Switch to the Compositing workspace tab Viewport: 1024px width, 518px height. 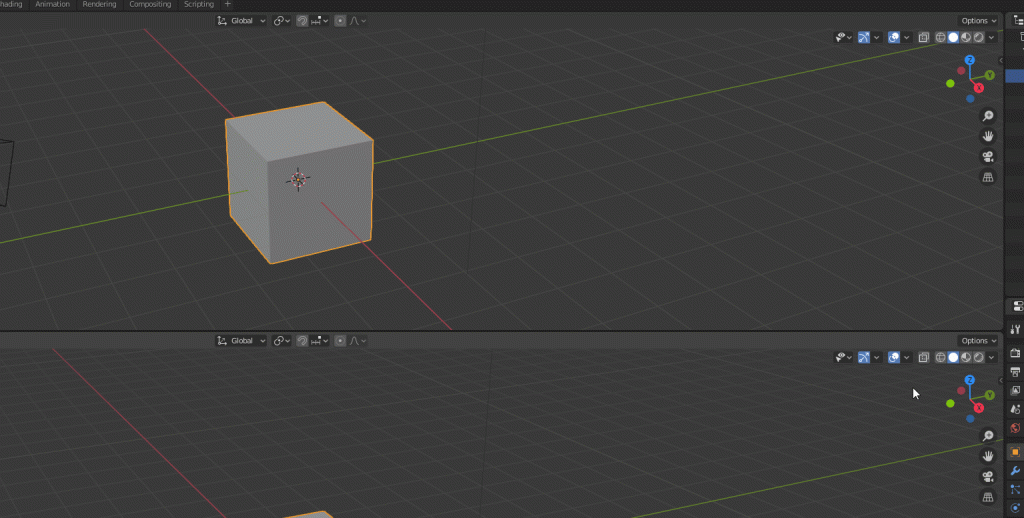151,4
